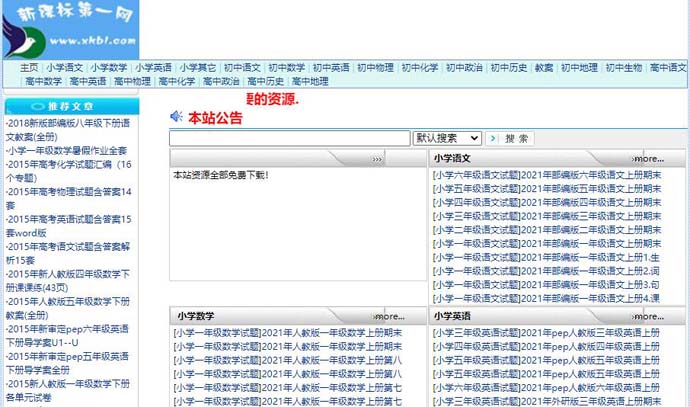
Task: Open 2015年高考英语试题含答案15套word版 article
Action: 69,226
